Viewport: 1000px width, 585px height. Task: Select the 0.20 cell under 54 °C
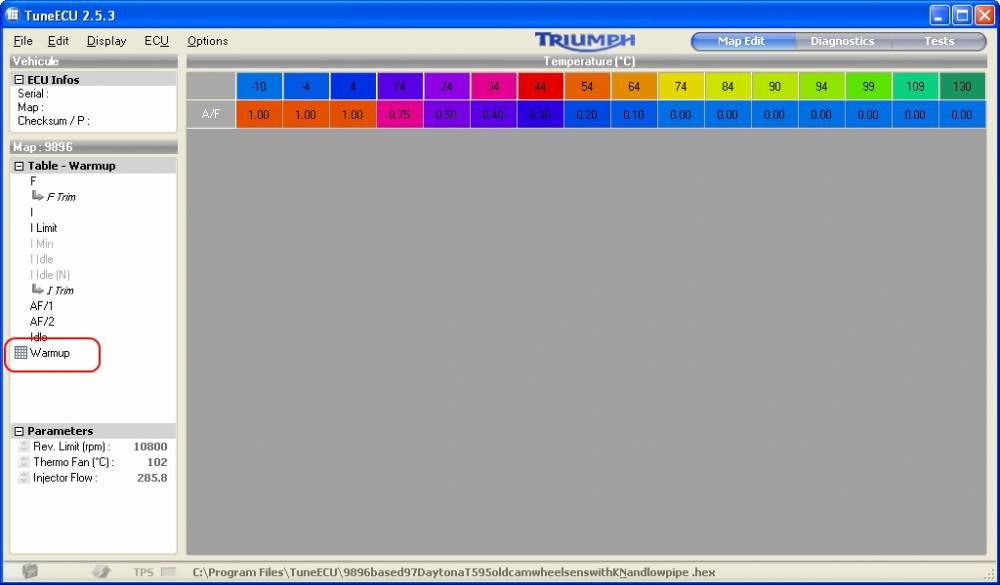587,115
